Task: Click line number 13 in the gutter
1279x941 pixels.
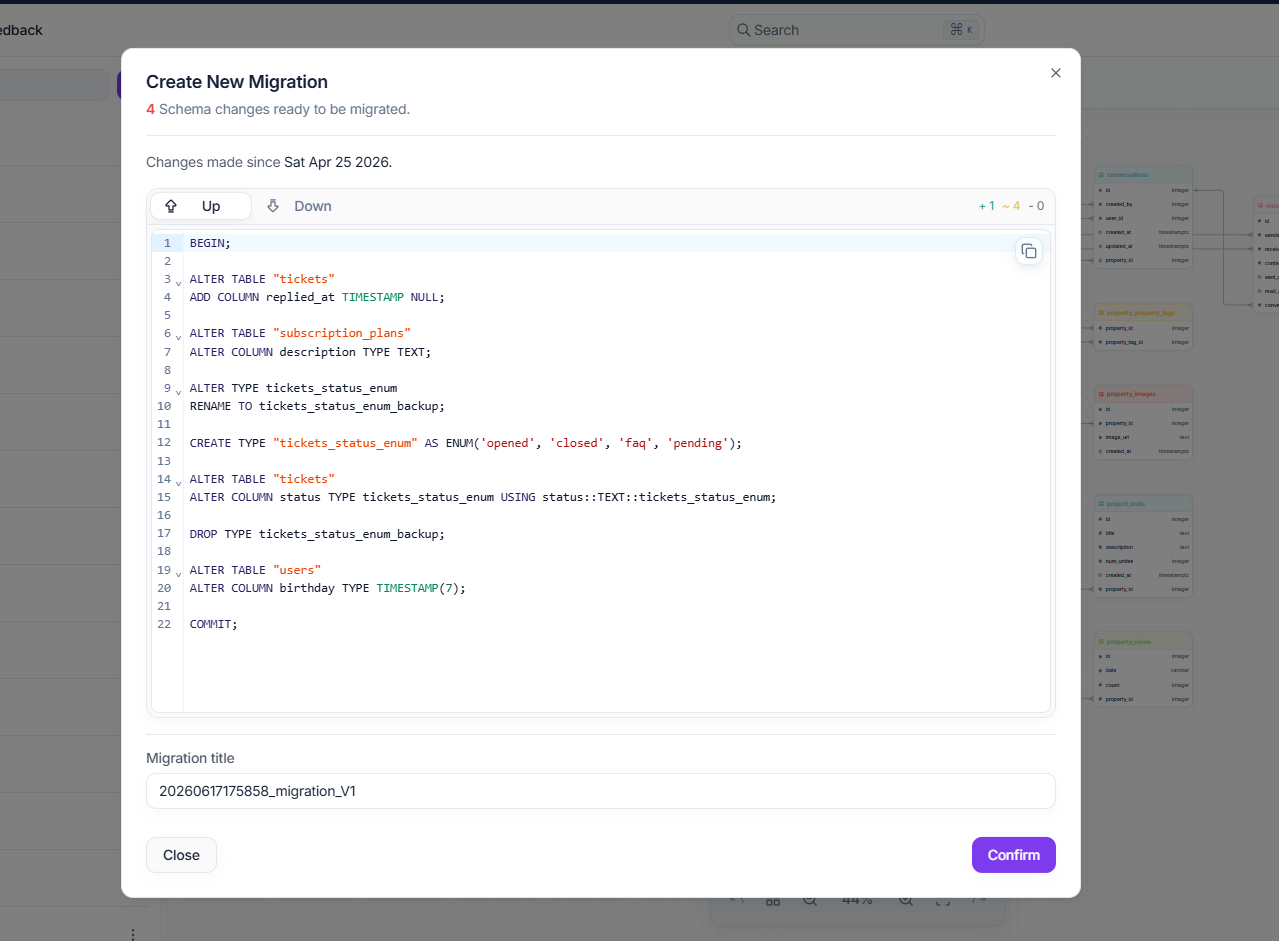Action: coord(164,461)
